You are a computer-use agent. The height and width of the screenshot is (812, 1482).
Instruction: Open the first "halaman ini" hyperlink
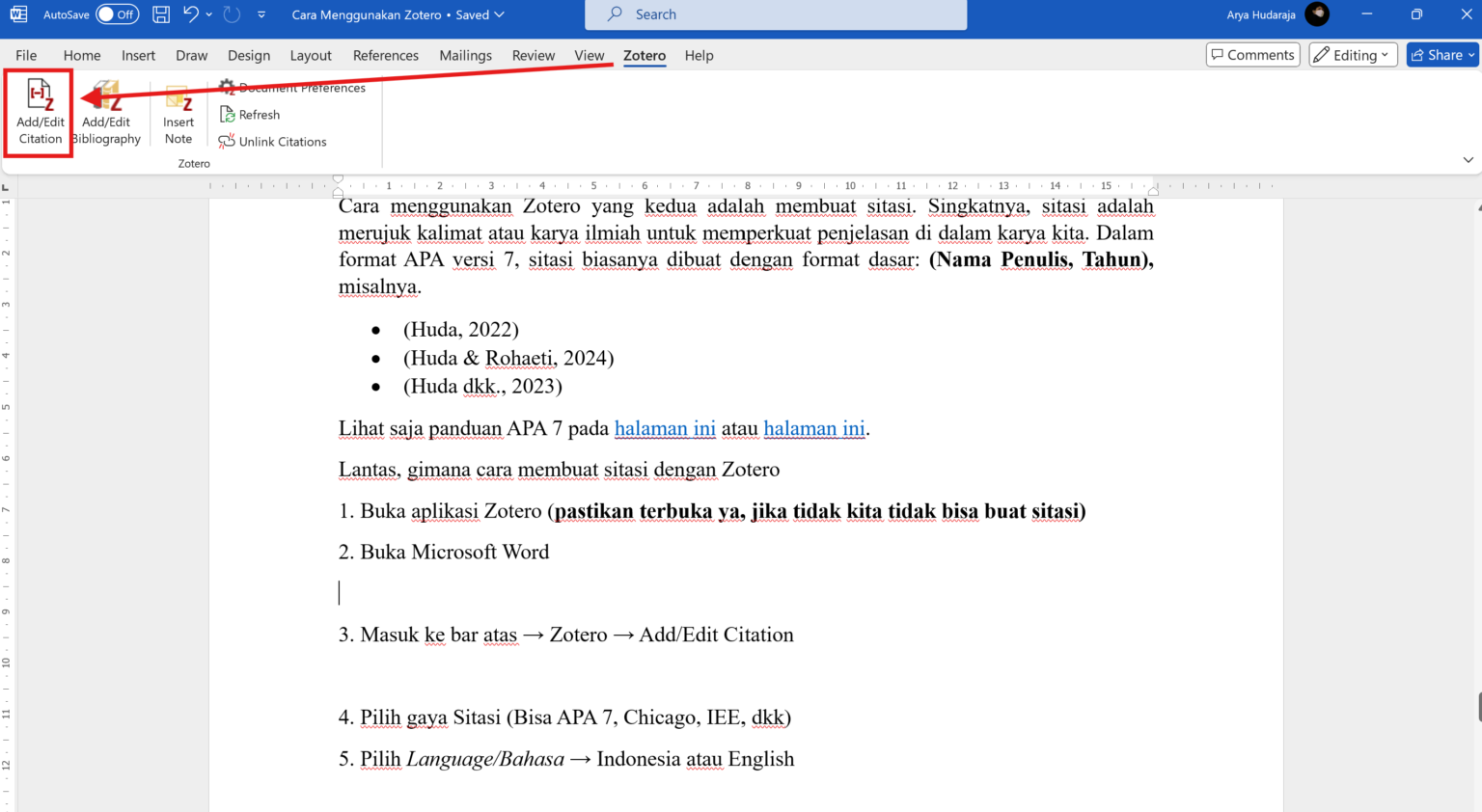click(x=665, y=428)
